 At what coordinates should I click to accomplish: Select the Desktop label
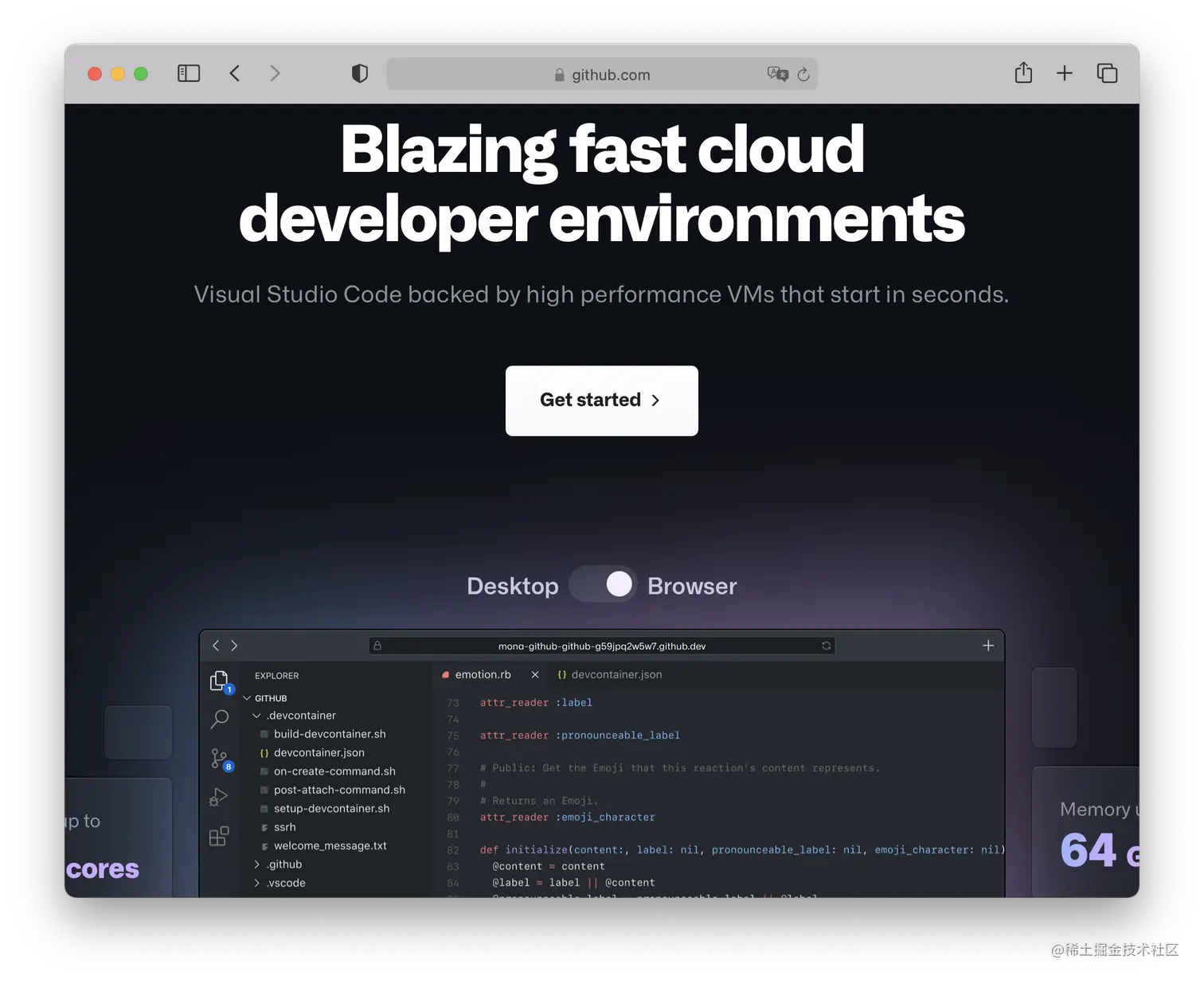[512, 586]
